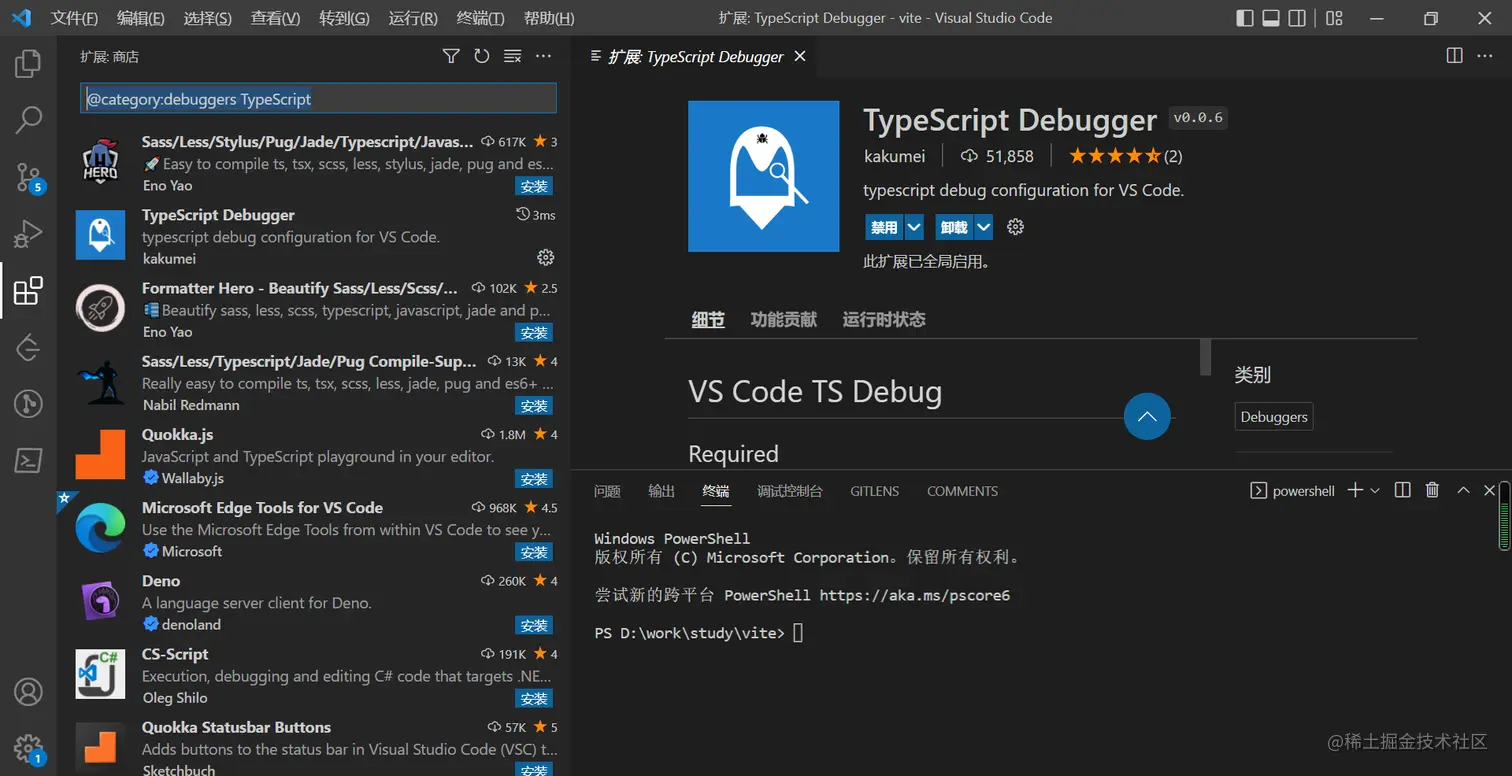Select the Debuggers category tag

point(1273,417)
